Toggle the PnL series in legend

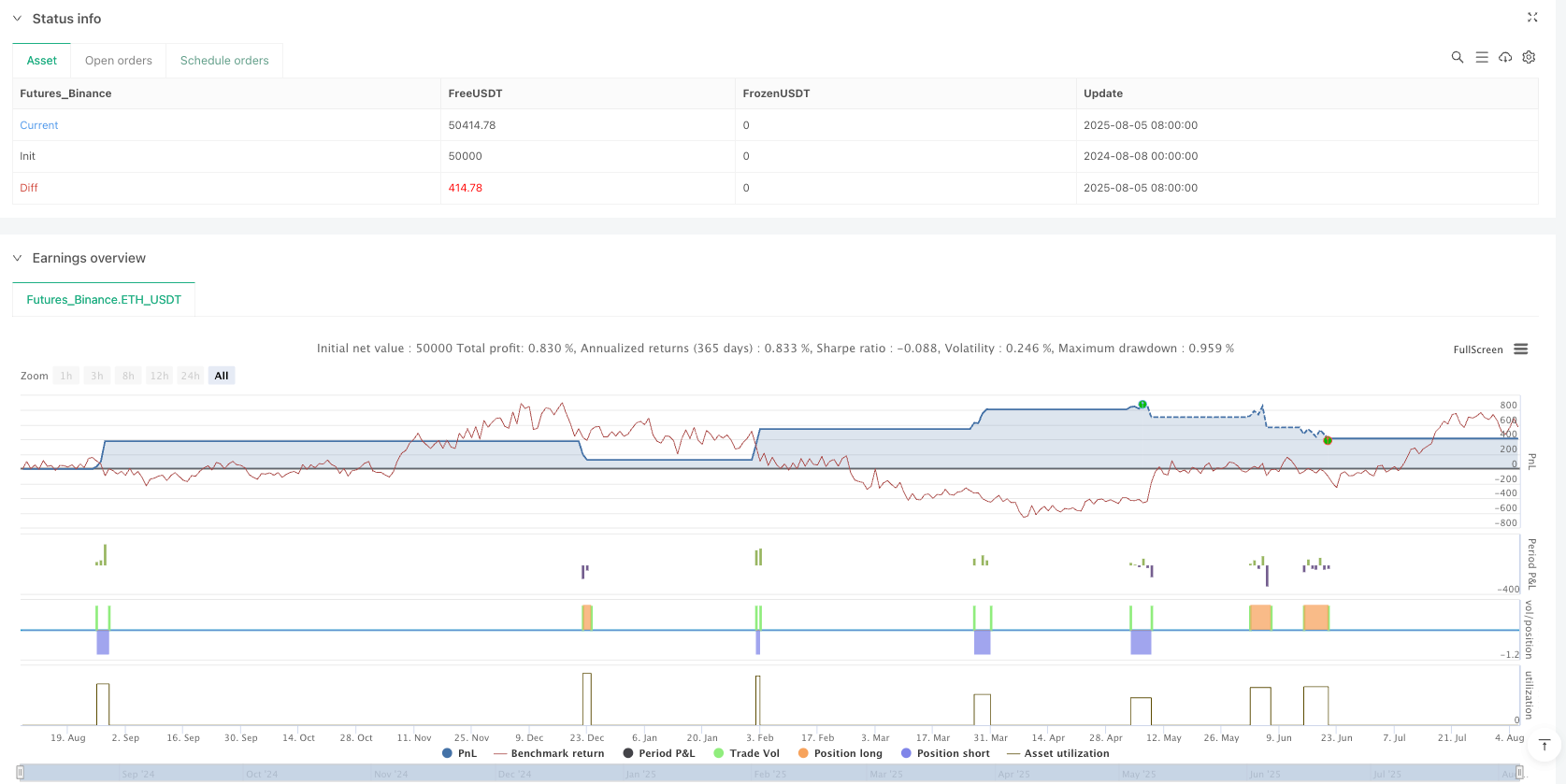459,753
